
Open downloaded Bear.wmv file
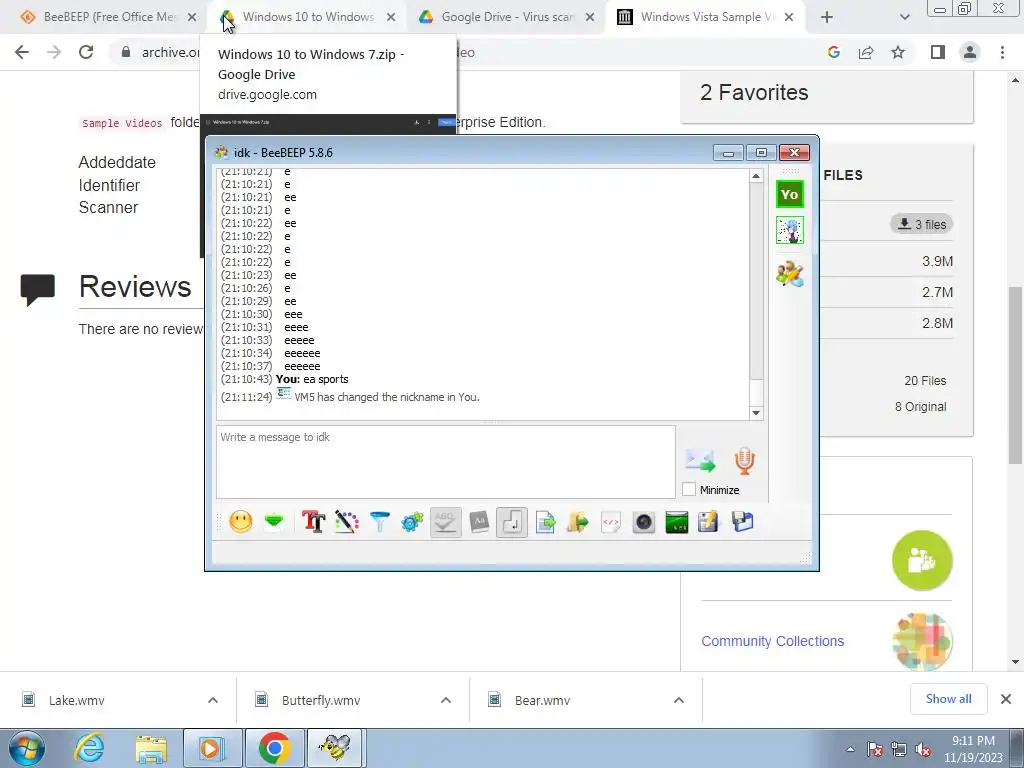pos(542,700)
